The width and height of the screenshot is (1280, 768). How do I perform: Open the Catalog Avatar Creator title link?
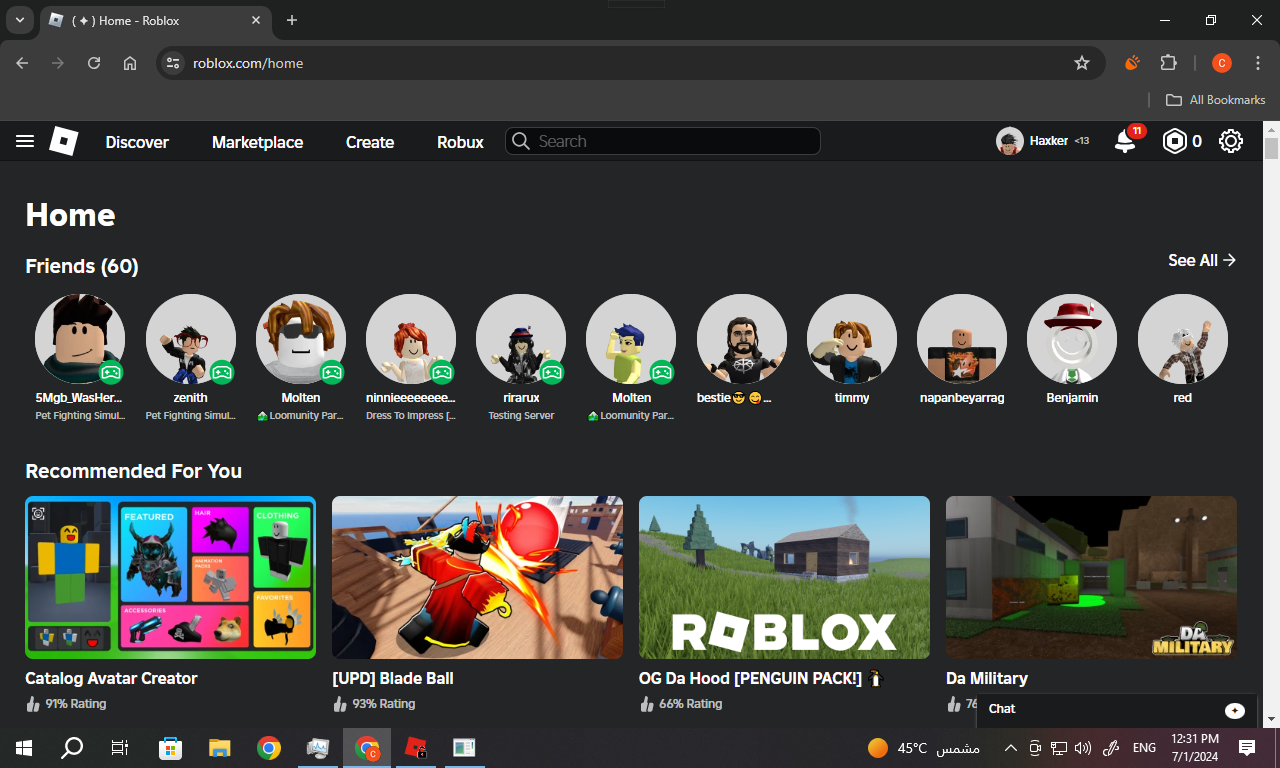111,678
